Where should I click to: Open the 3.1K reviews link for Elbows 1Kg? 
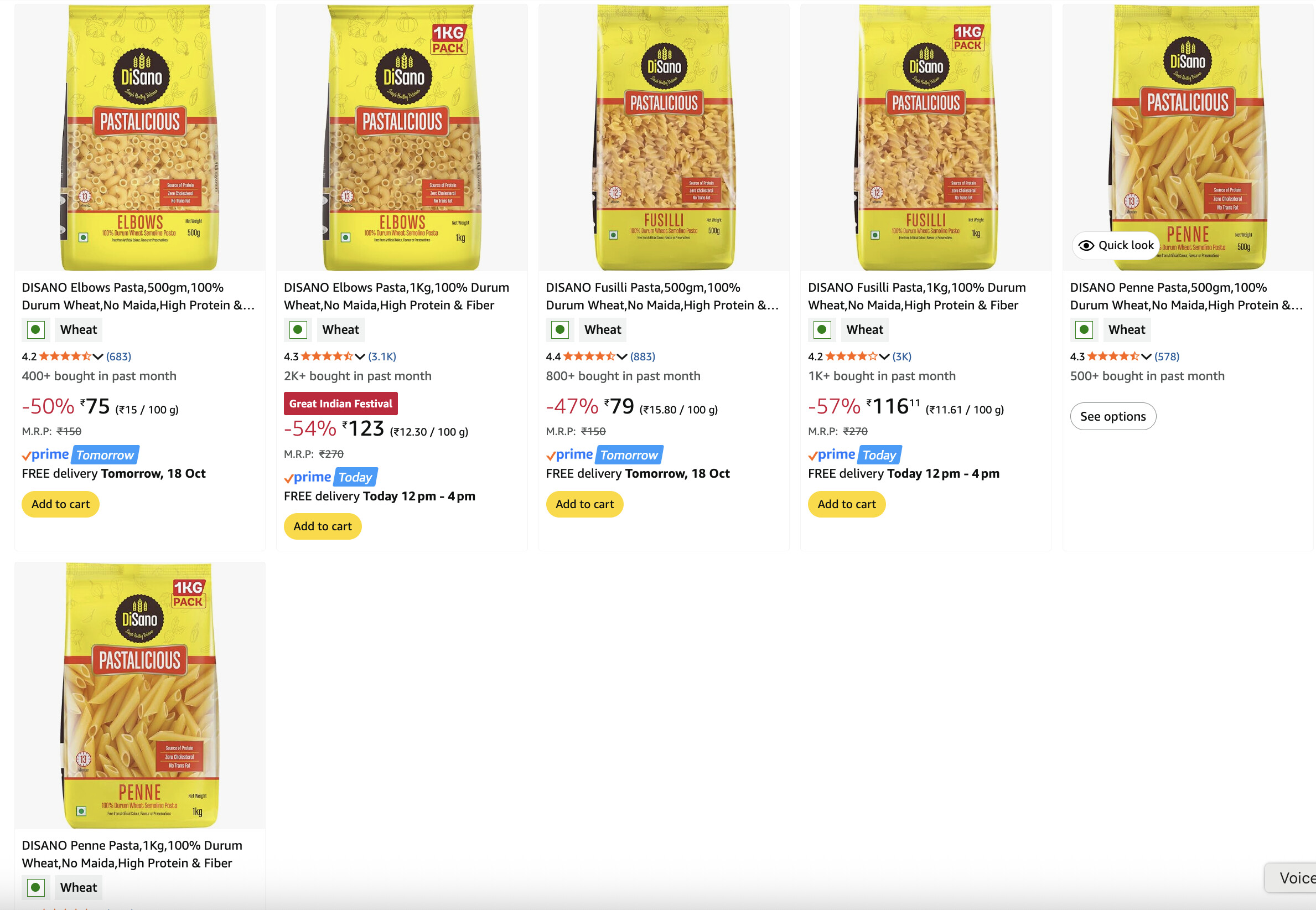click(382, 357)
